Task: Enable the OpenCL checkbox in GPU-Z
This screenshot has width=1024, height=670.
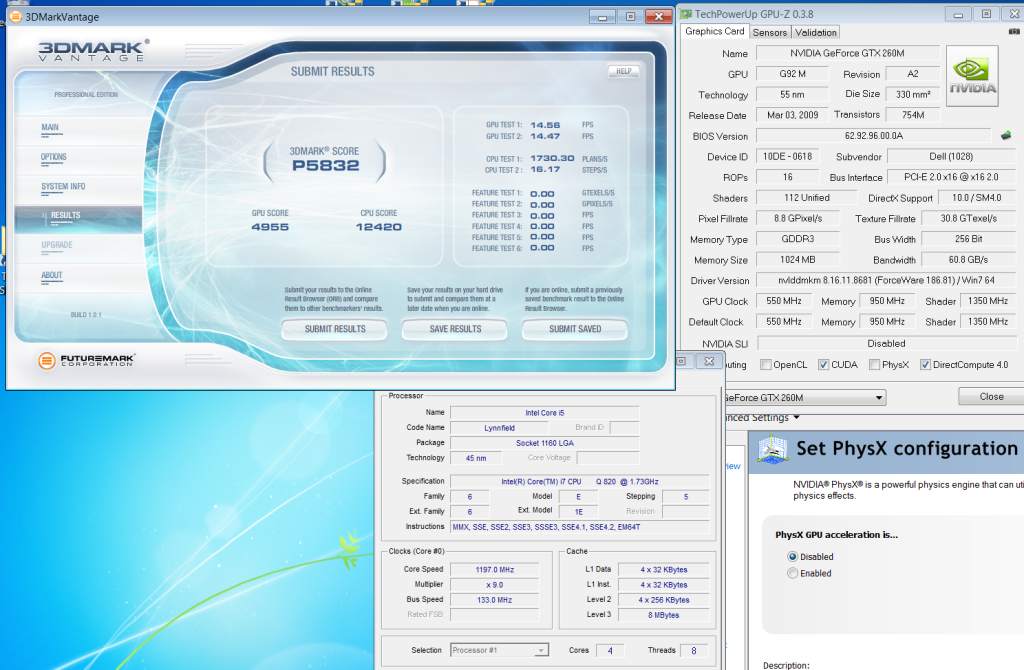Action: coord(766,365)
